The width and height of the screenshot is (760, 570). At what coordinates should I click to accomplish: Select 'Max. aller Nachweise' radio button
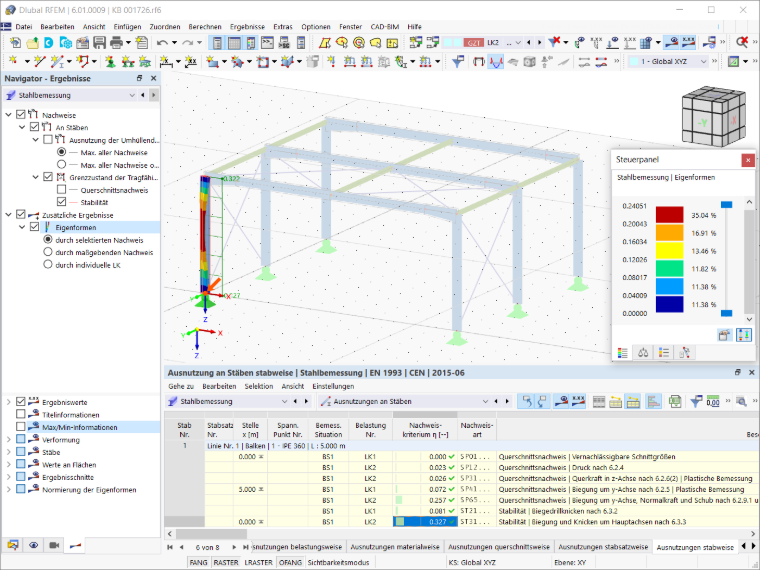[62, 152]
